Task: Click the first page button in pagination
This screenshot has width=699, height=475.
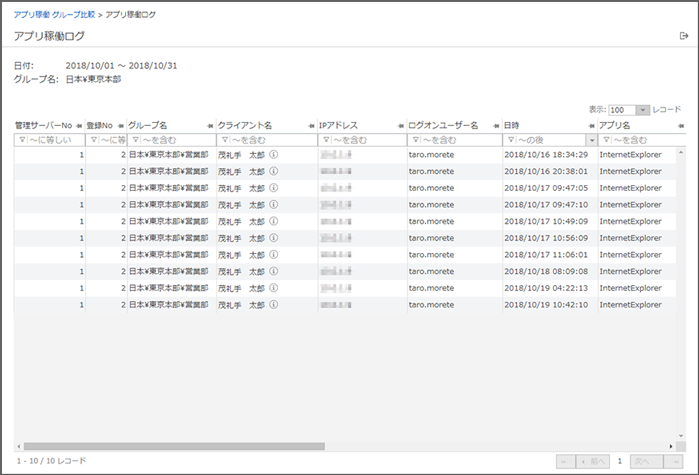Action: point(566,461)
